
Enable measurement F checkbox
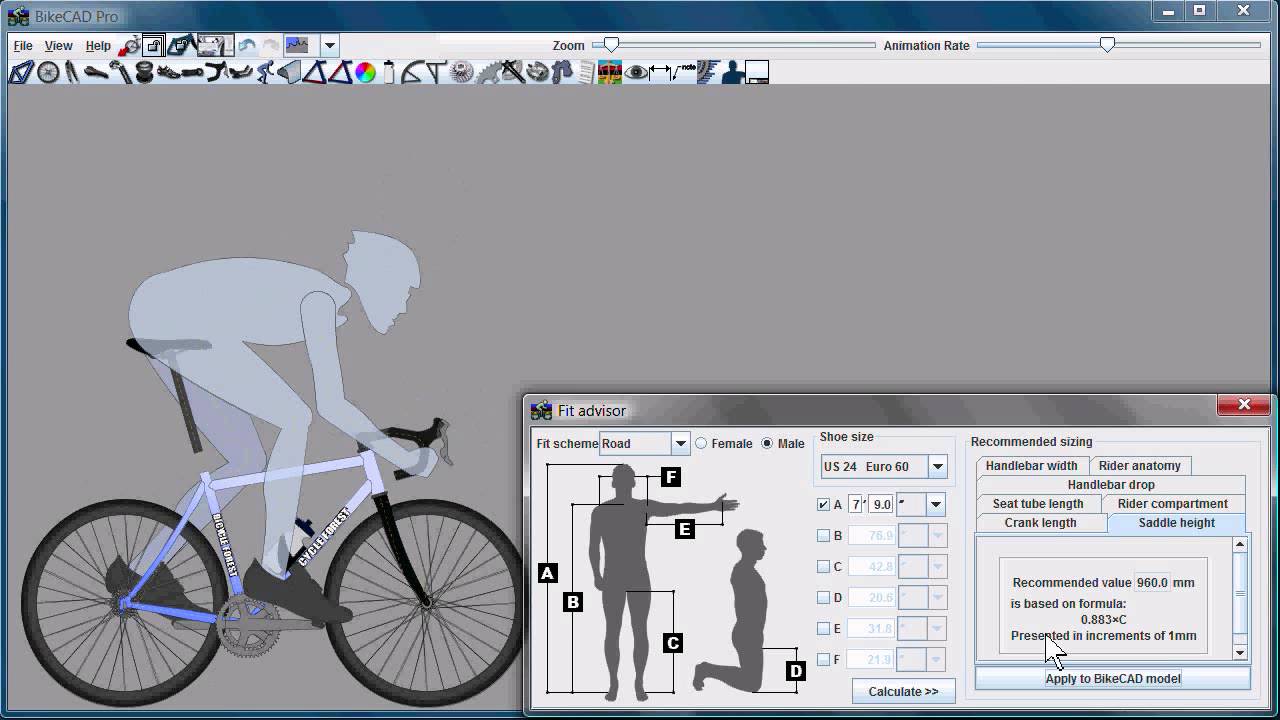[x=823, y=659]
